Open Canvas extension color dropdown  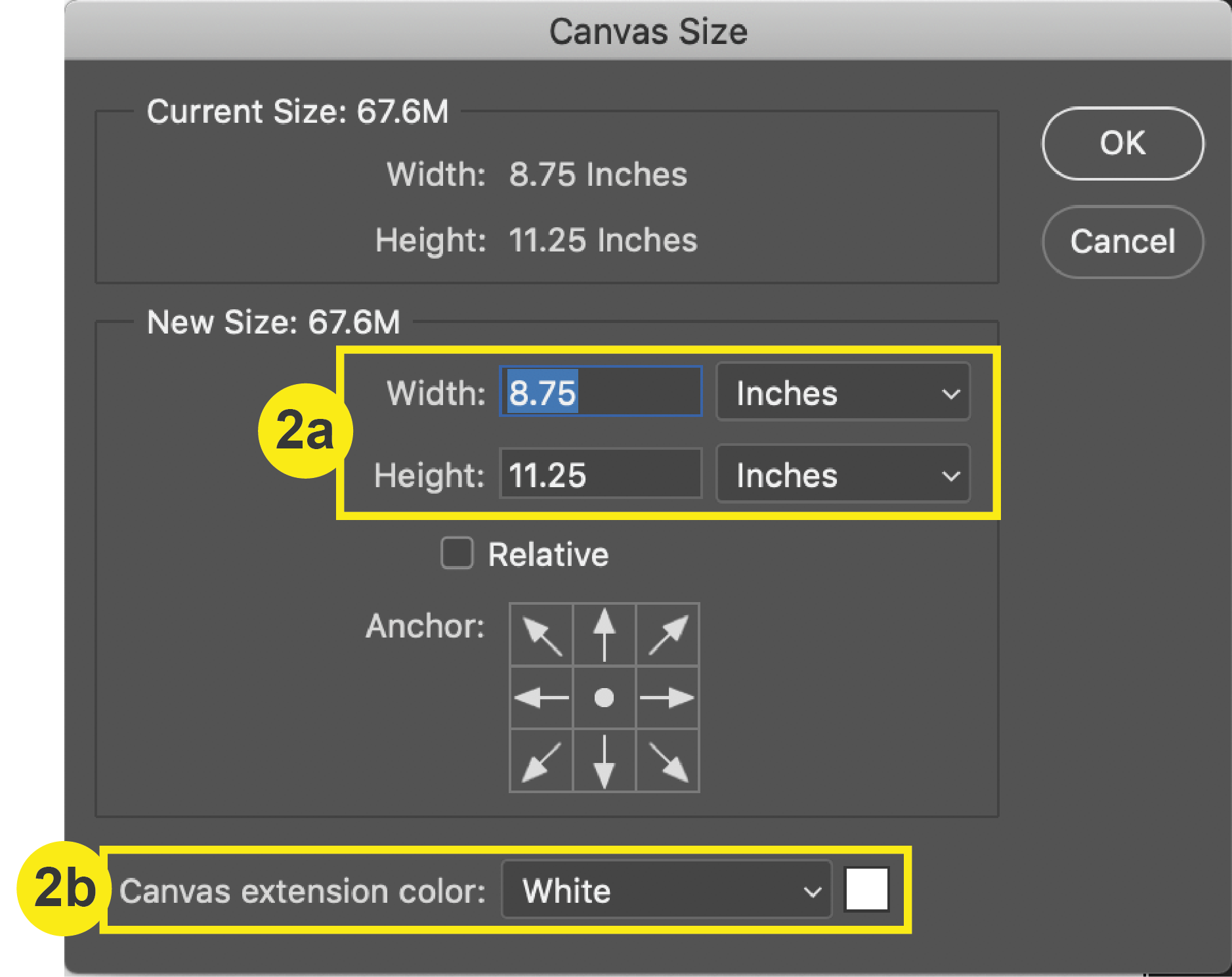tap(667, 890)
